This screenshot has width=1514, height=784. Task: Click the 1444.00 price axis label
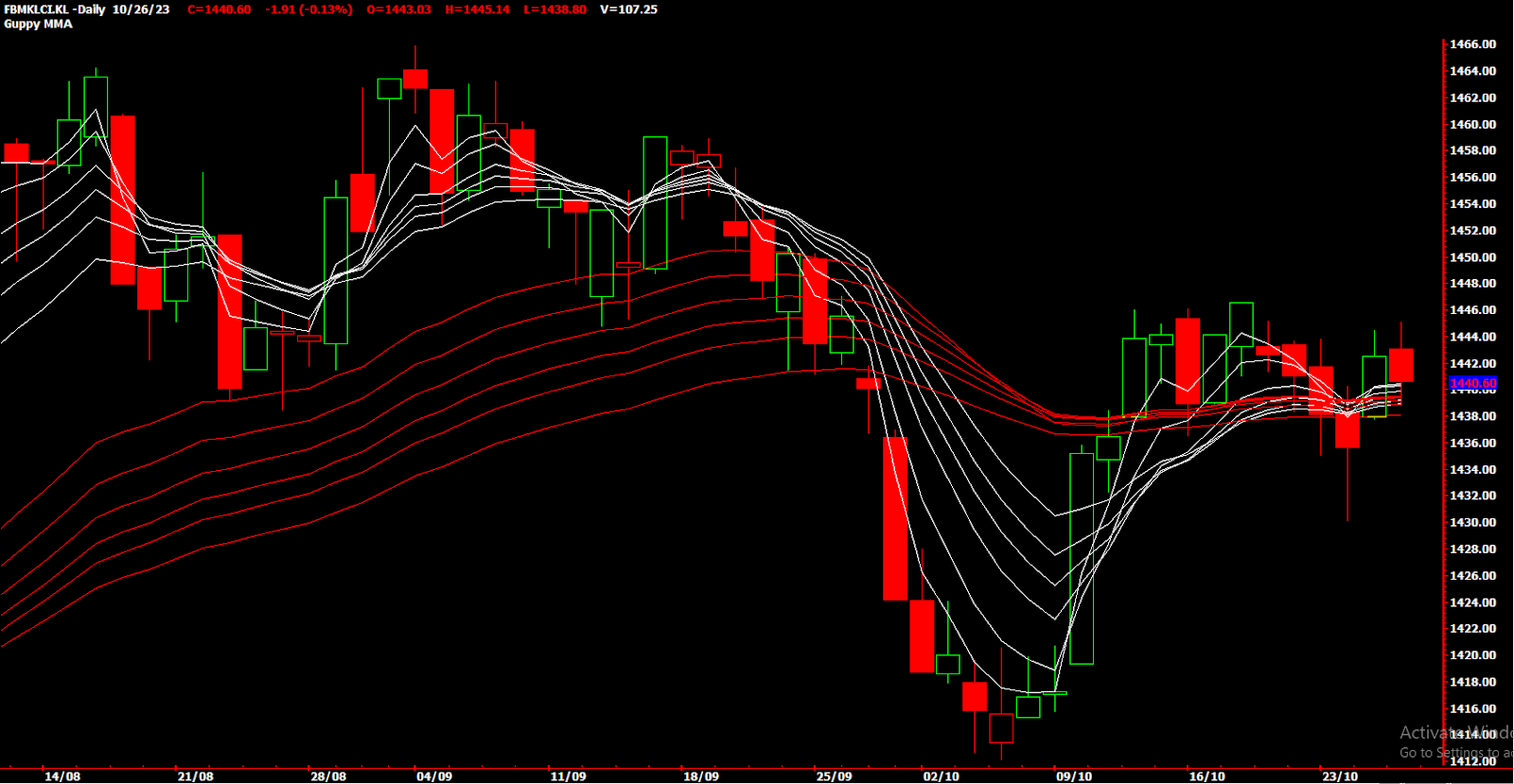point(1473,337)
